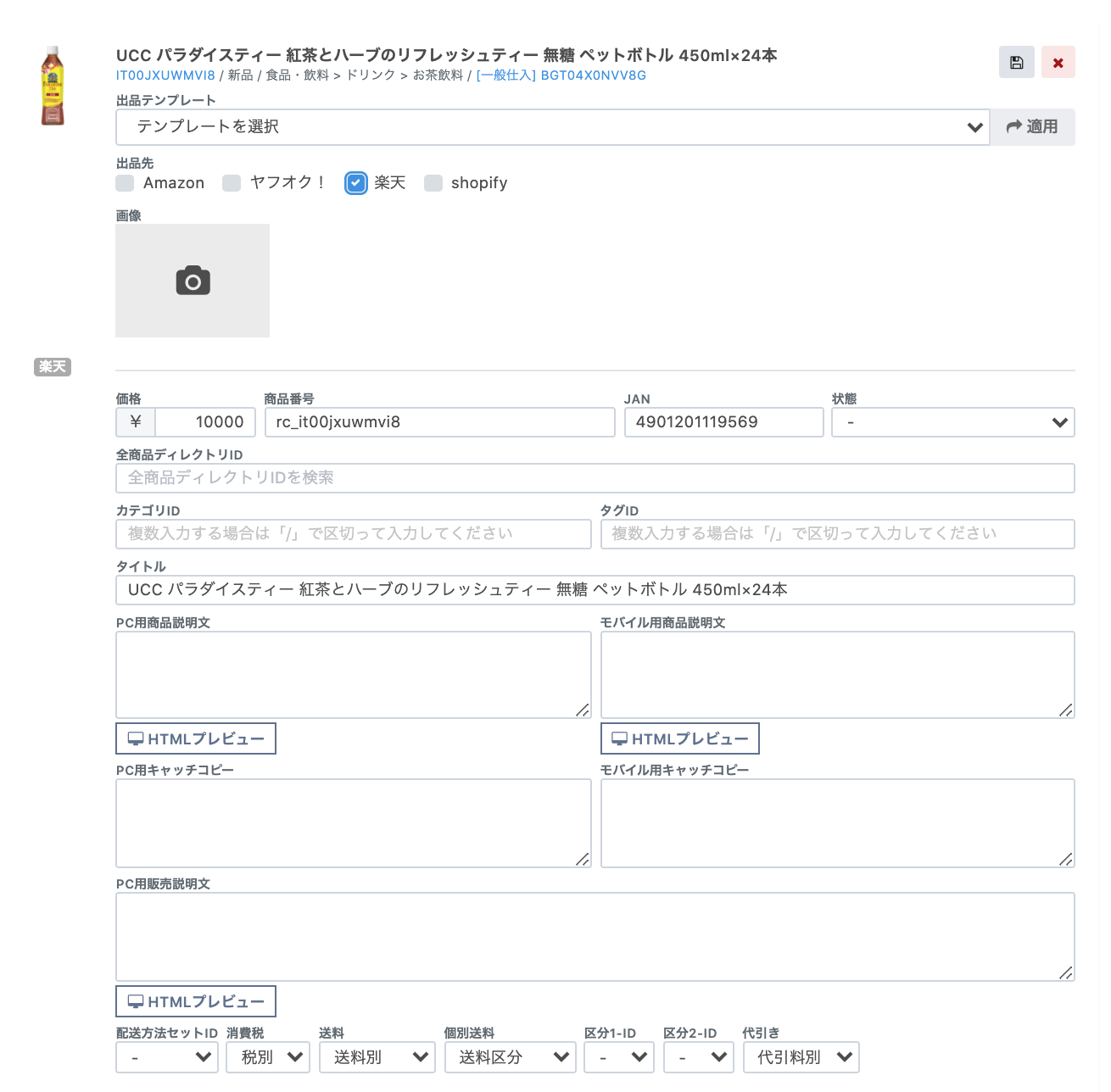Click the タイトル title input field

coord(595,590)
